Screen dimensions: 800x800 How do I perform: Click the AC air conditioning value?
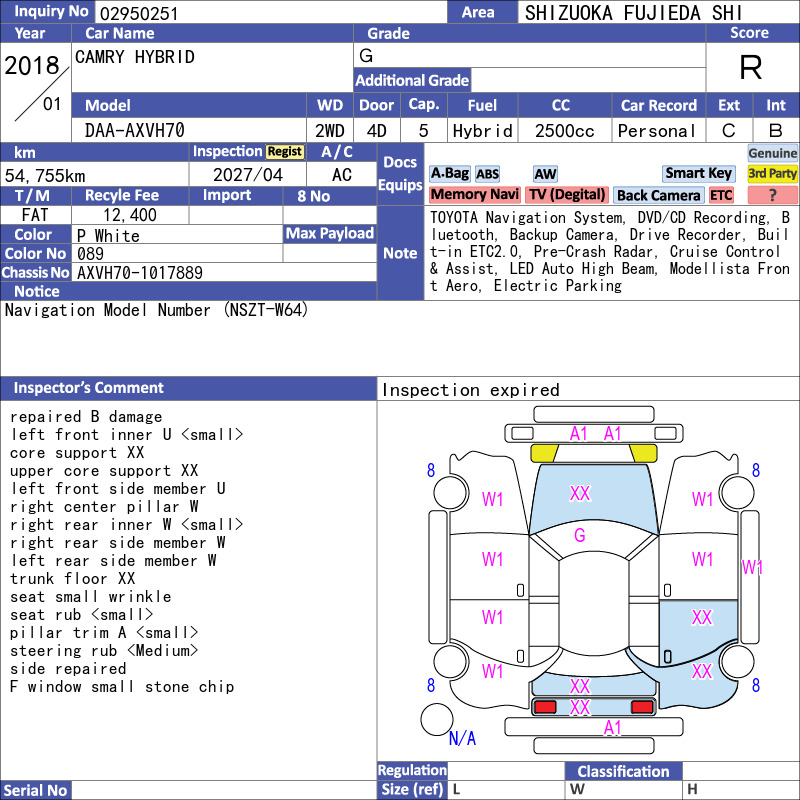coord(341,175)
